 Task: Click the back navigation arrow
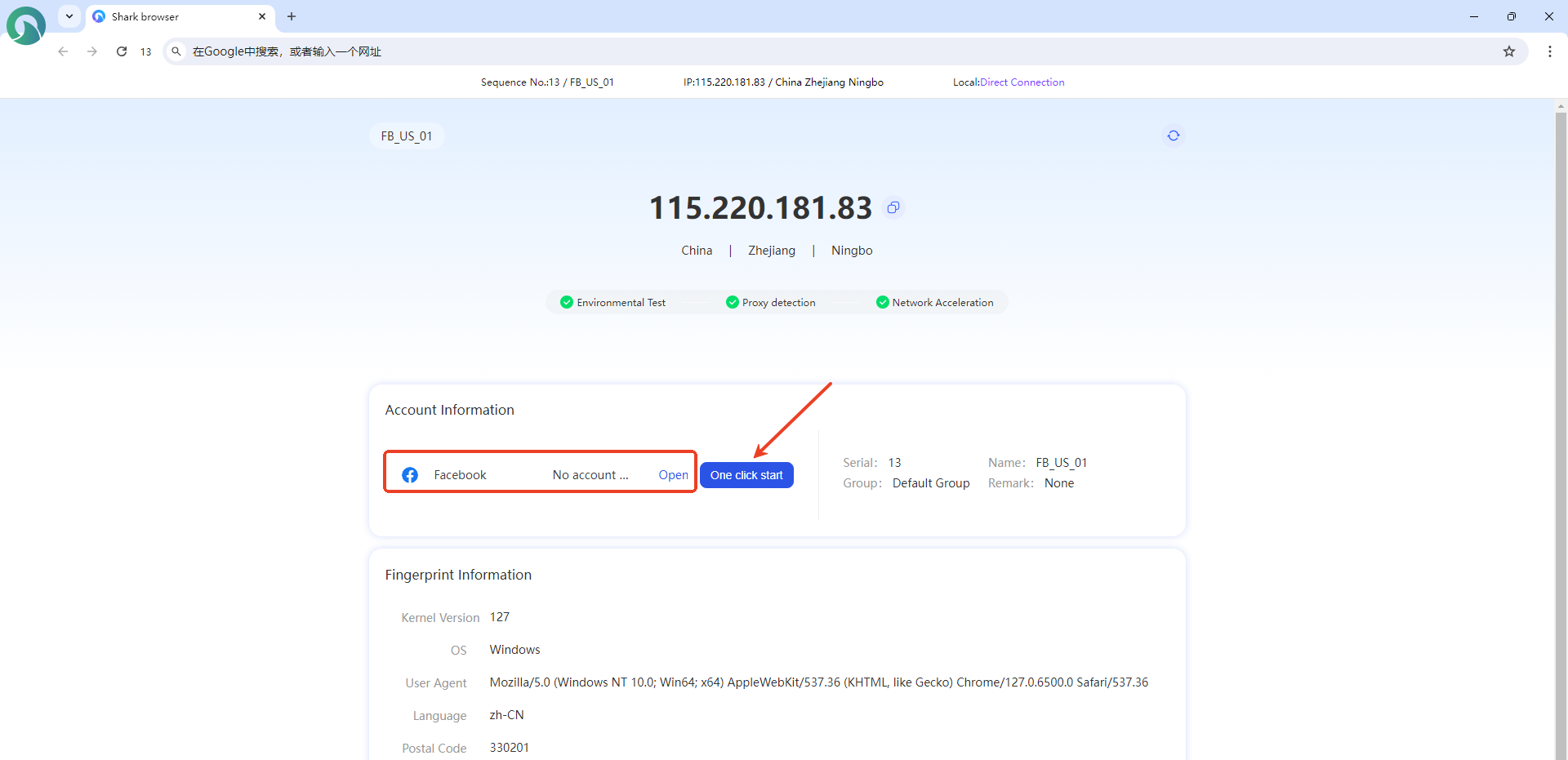point(63,51)
